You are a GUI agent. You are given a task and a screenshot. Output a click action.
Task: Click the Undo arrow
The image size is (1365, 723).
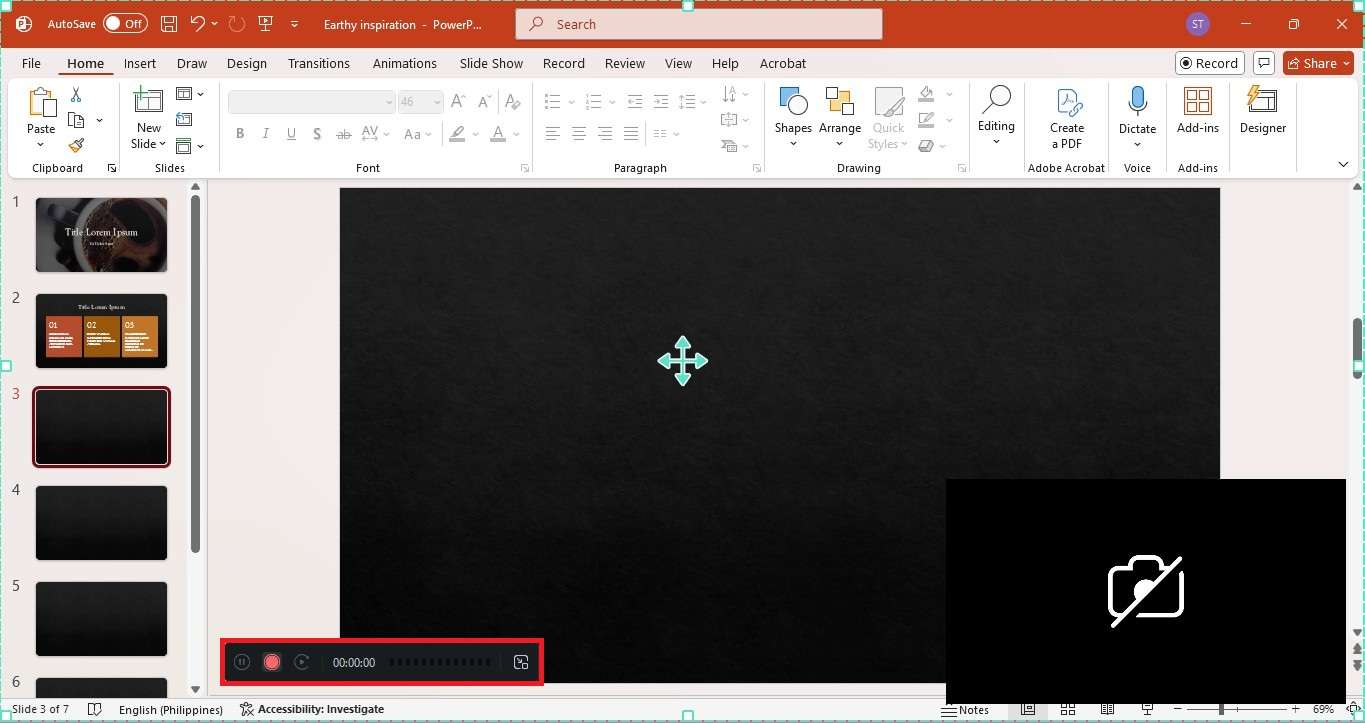[x=198, y=23]
